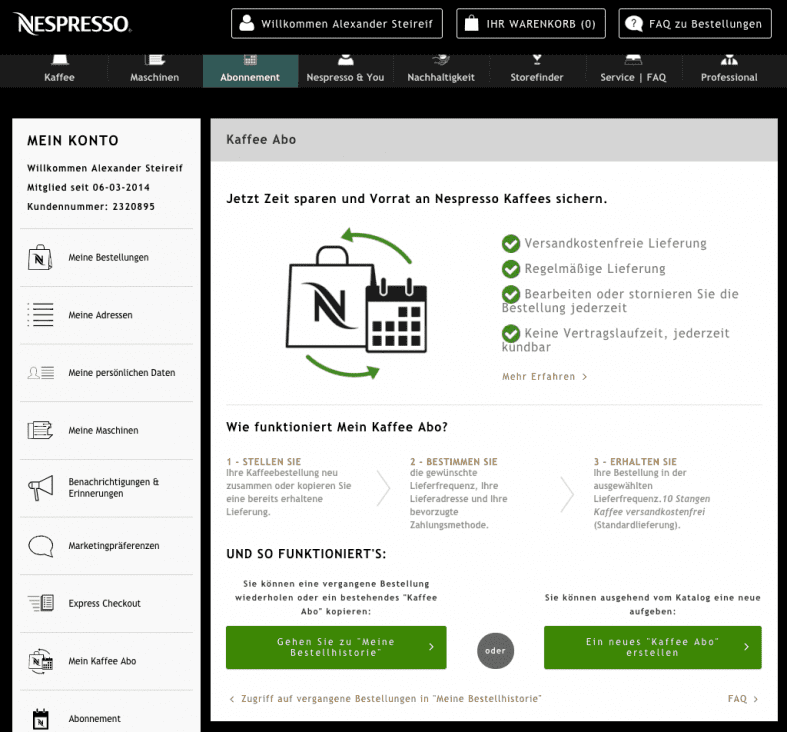Click the Meine persönlichen Daten icon

click(41, 373)
